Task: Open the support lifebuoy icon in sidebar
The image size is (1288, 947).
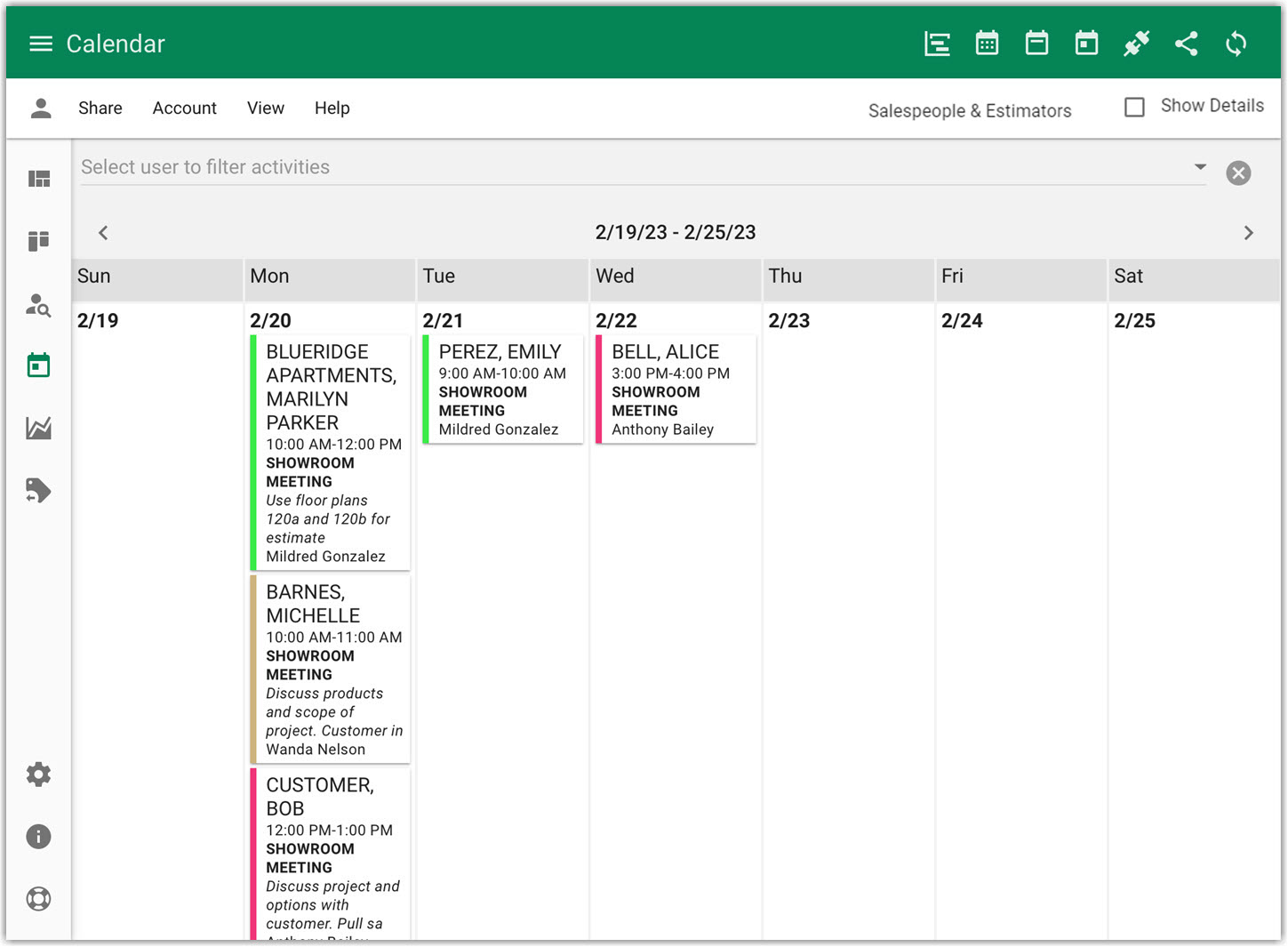Action: click(38, 899)
